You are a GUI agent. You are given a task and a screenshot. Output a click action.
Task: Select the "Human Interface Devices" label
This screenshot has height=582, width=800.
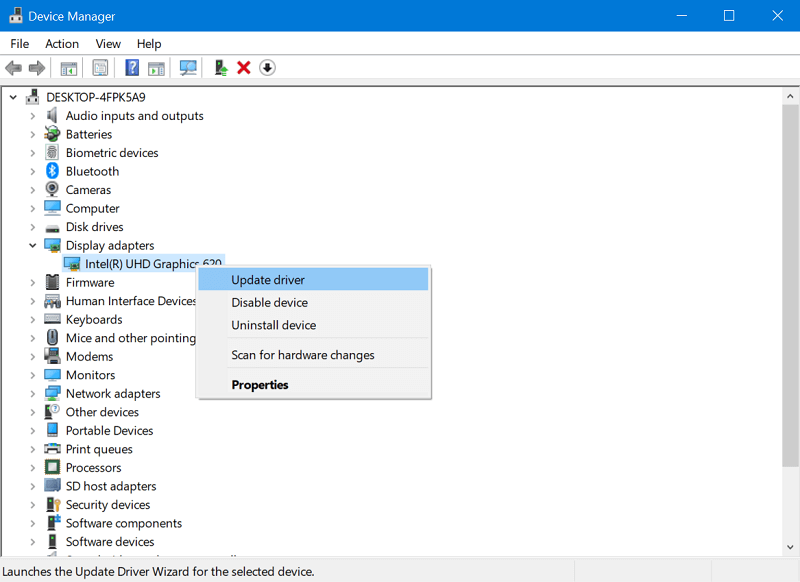click(131, 301)
